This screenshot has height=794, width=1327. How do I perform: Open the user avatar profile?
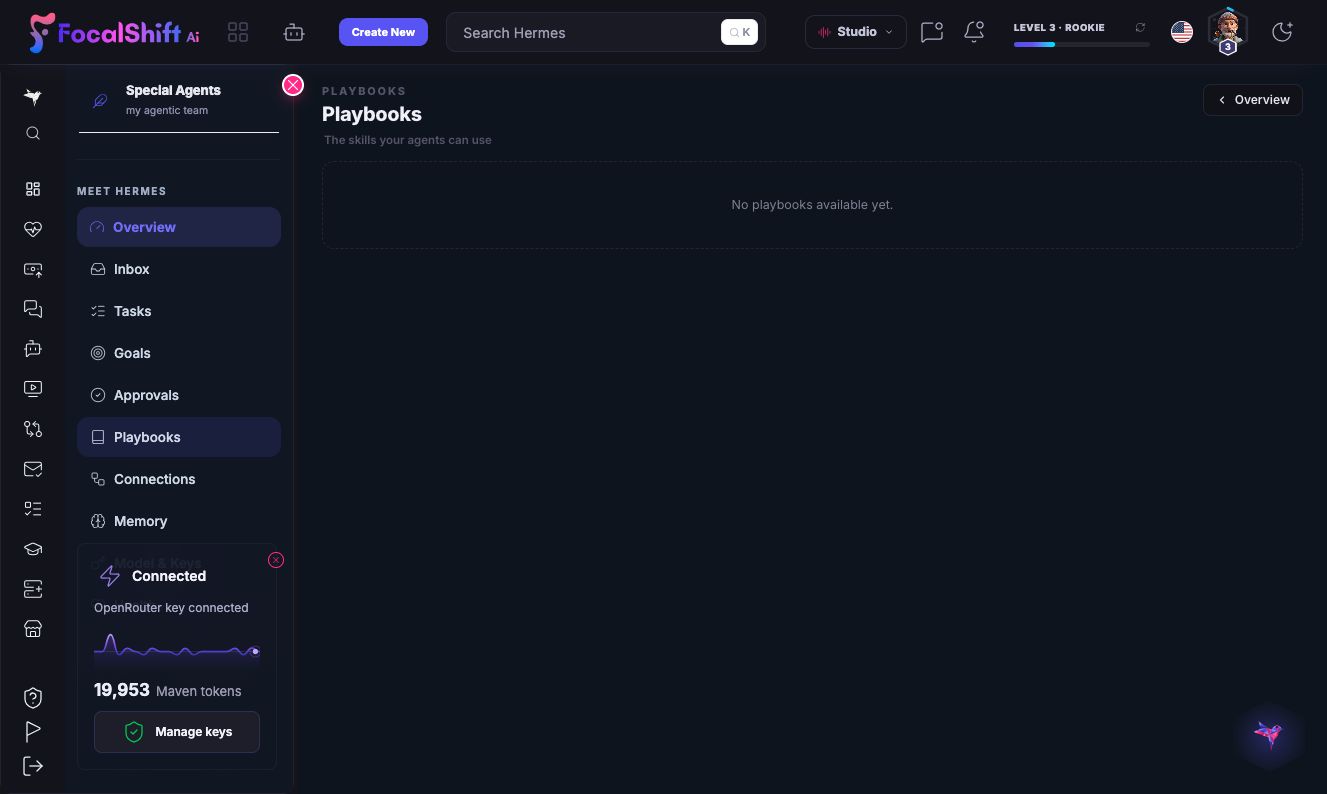1228,30
